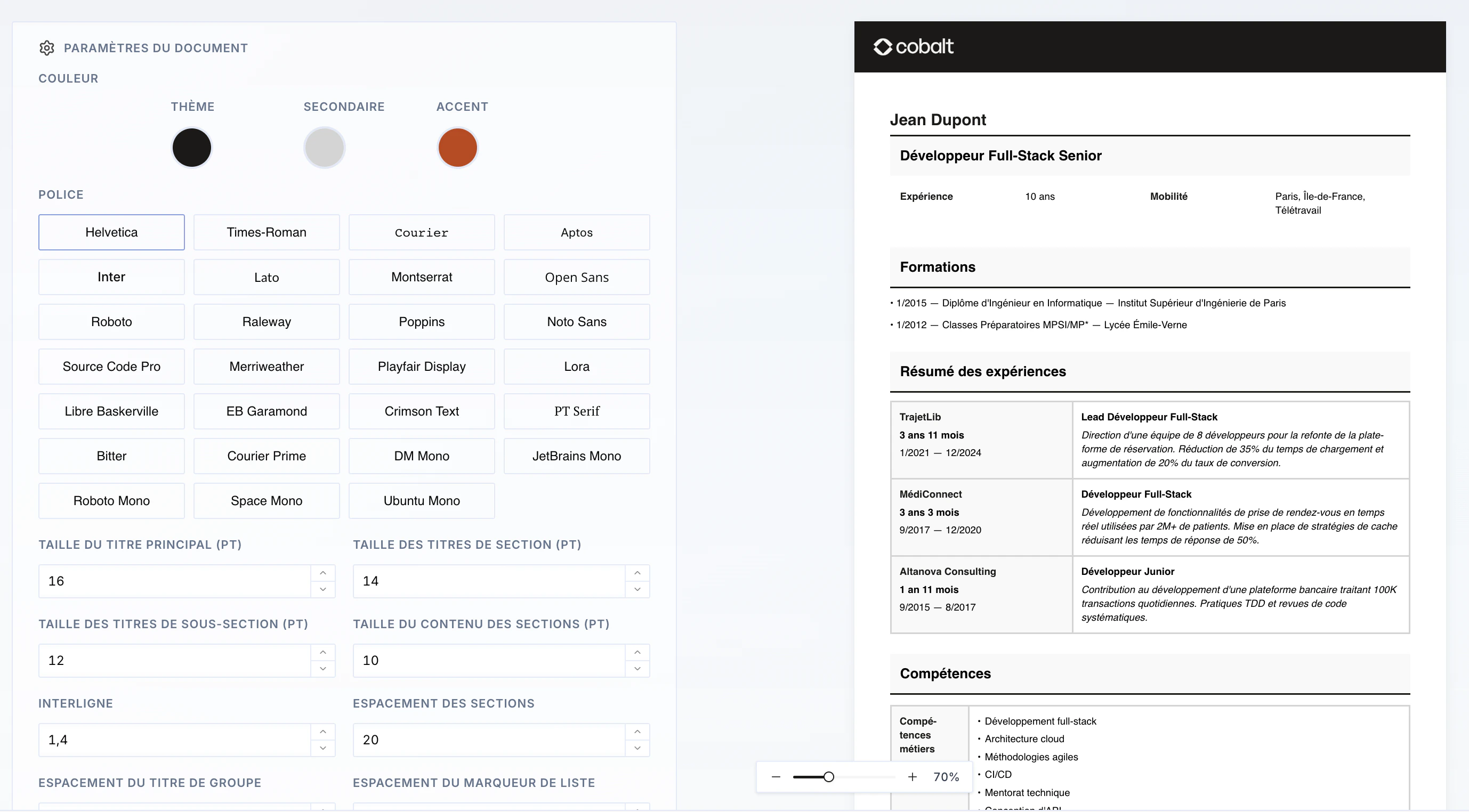Screen dimensions: 1469x812
Task: Select the Roboto Mono font
Action: [x=112, y=501]
